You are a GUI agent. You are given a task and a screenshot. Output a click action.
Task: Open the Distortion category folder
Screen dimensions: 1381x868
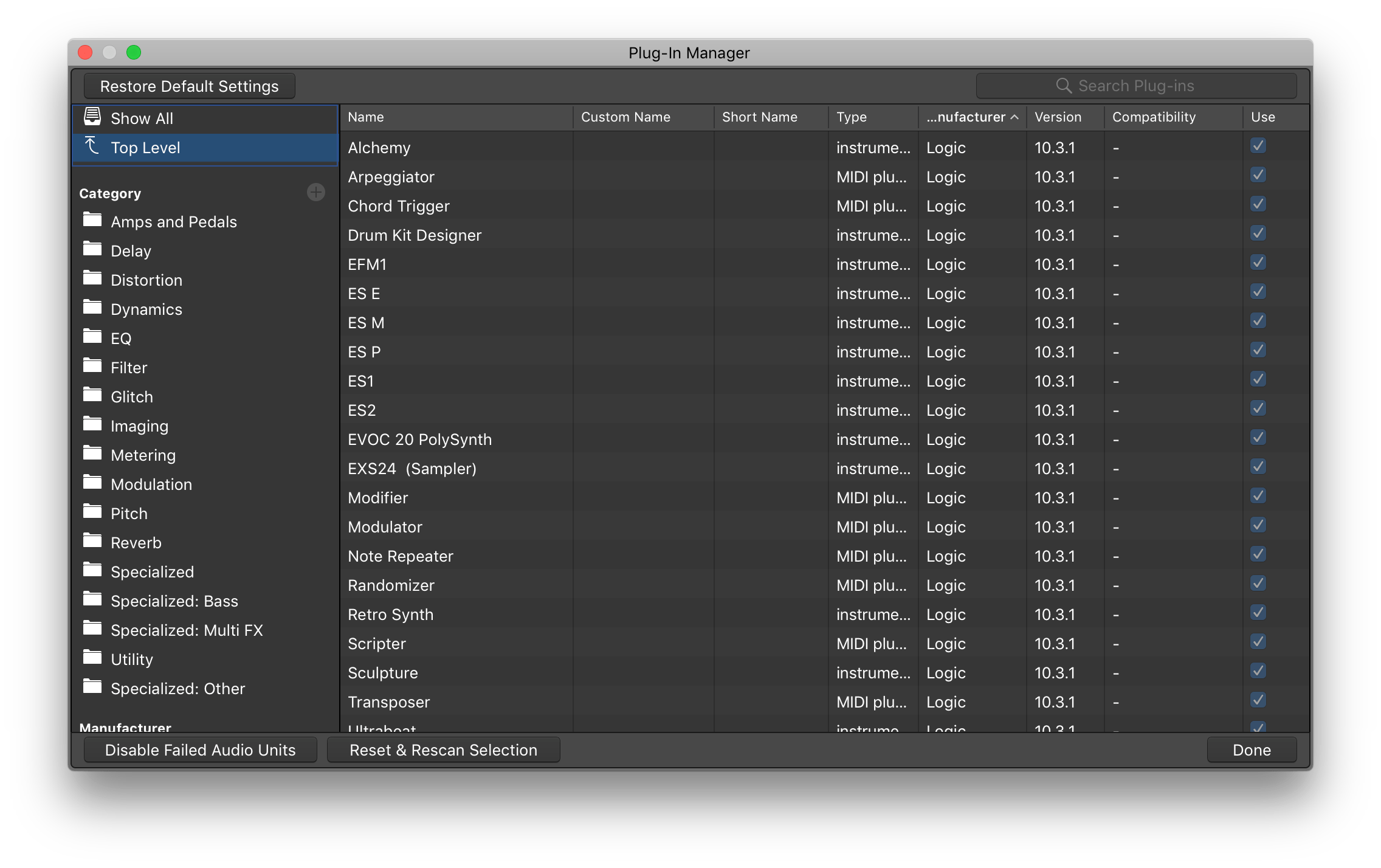(x=146, y=280)
